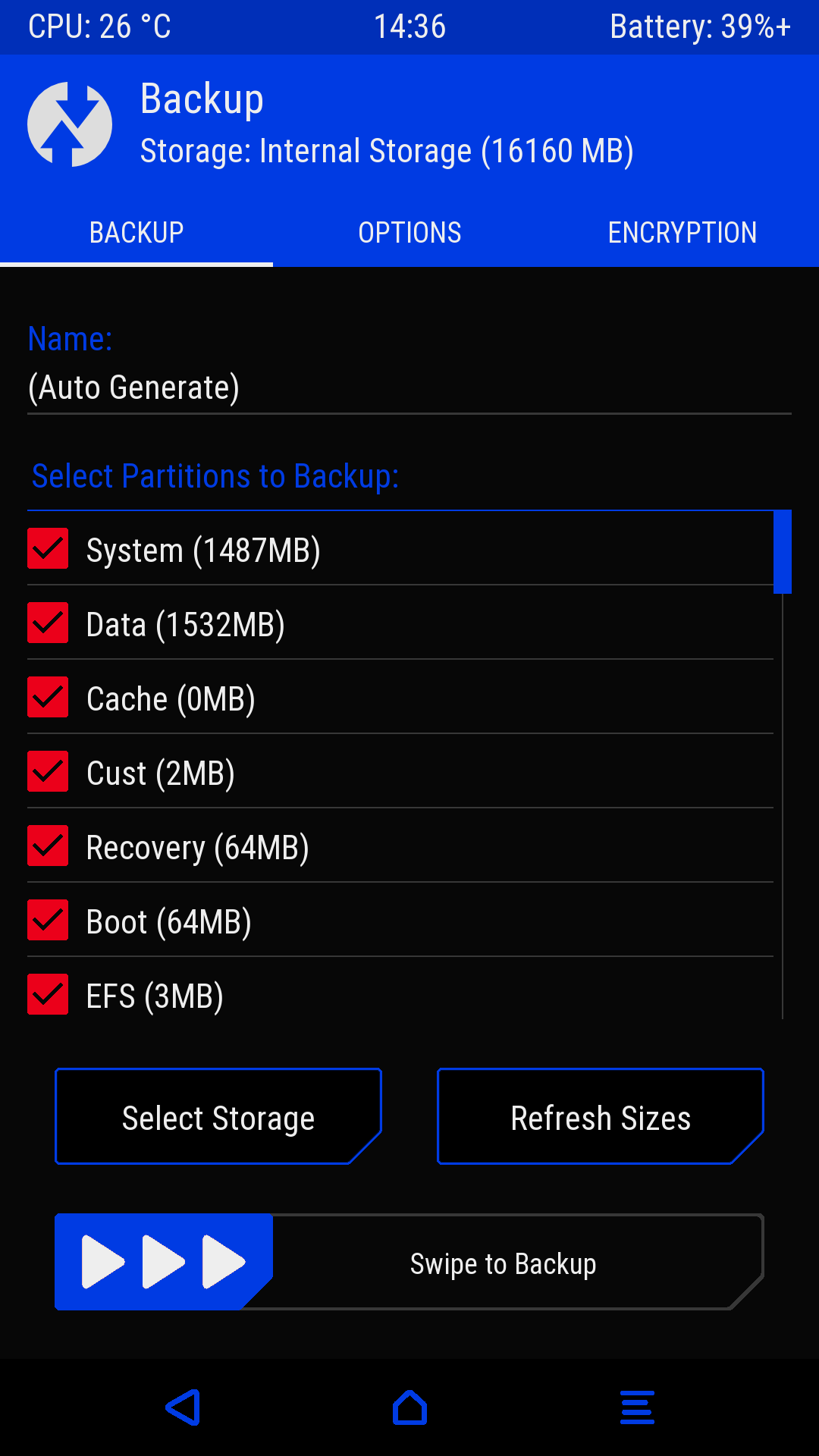Tap the Storage: Internal Storage header text
This screenshot has height=1456, width=819.
[387, 151]
